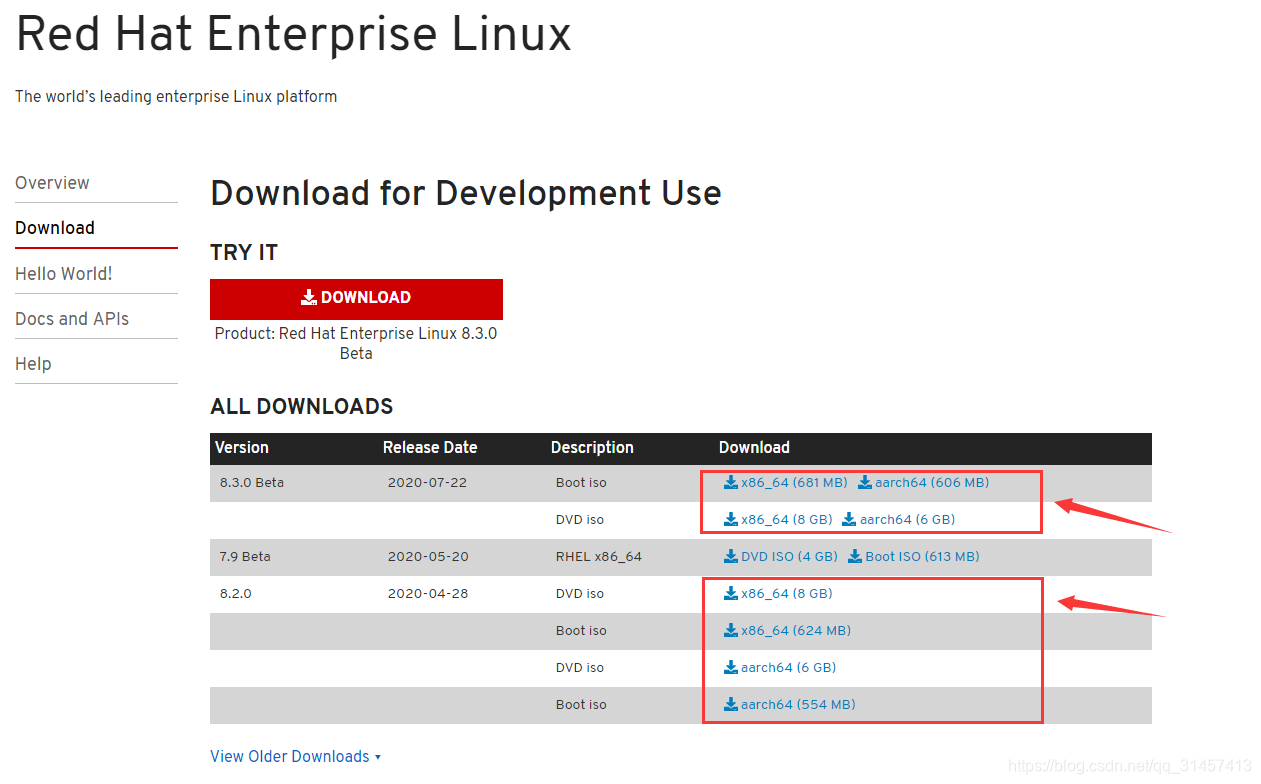
Task: Click the download icon beside aarch64 (554 MB)
Action: point(729,704)
